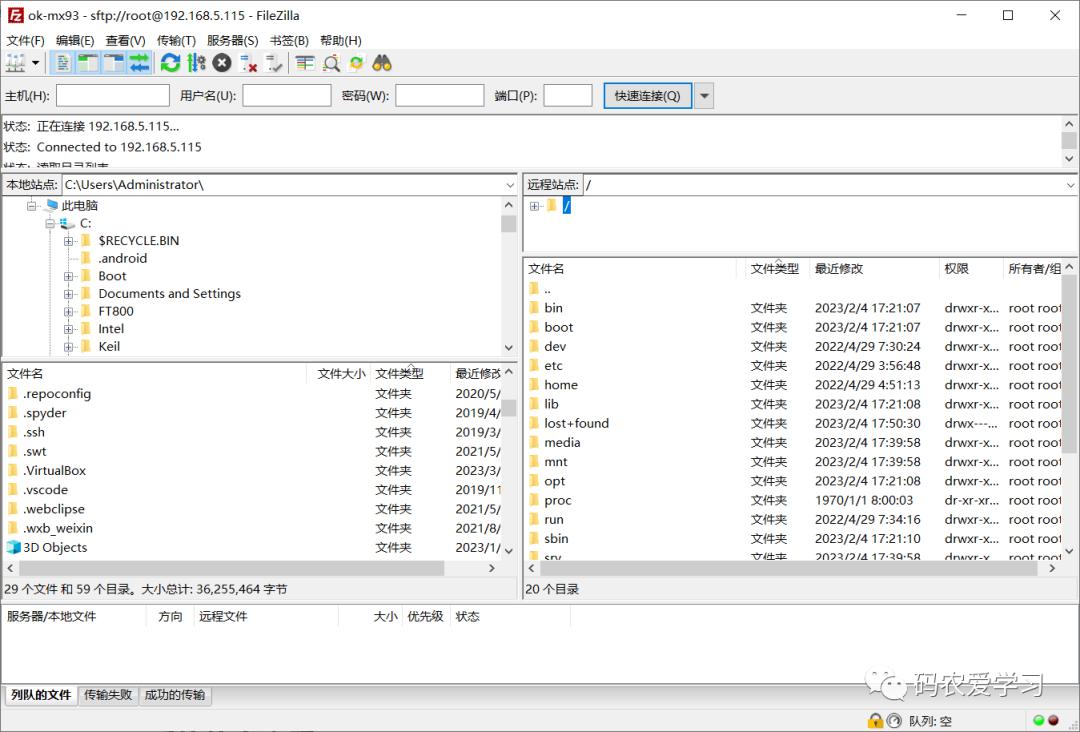The image size is (1080, 732).
Task: Open the Site Manager icon
Action: [15, 63]
